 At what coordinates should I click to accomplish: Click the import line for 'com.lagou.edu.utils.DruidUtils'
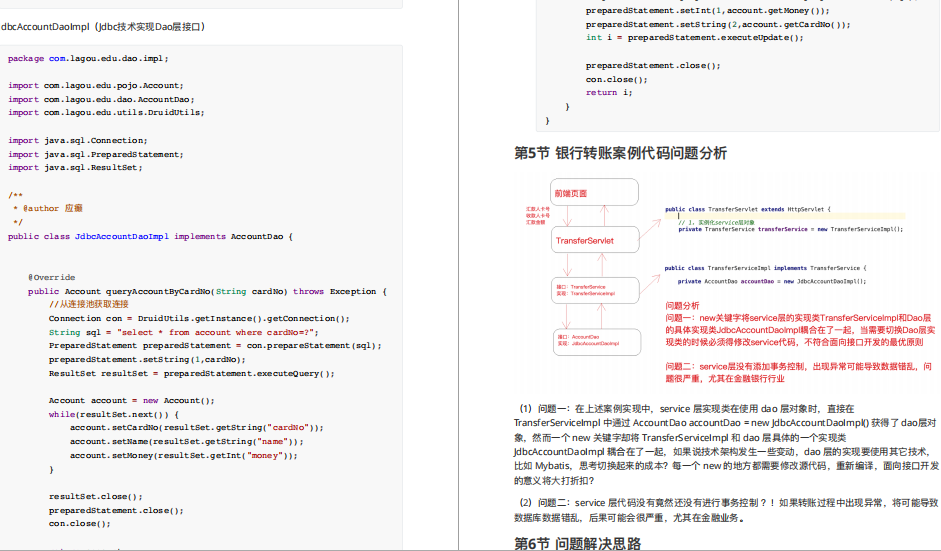coord(106,112)
